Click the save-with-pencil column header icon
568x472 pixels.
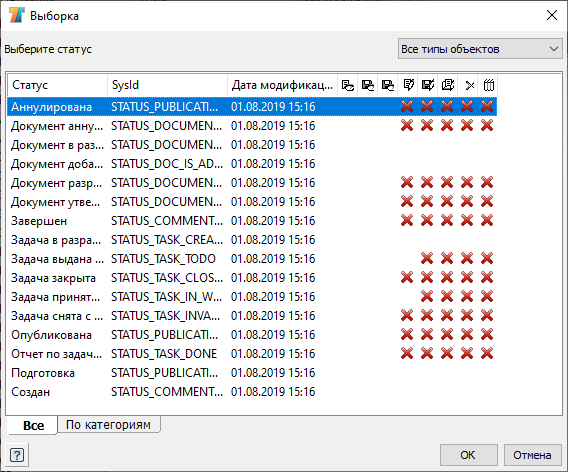coord(428,85)
